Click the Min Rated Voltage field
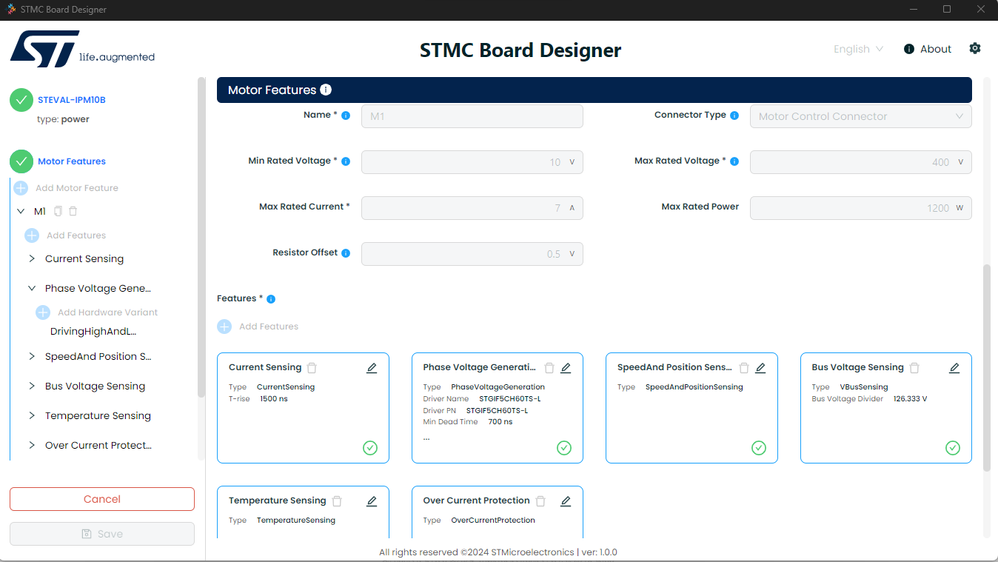The height and width of the screenshot is (562, 998). [x=472, y=162]
